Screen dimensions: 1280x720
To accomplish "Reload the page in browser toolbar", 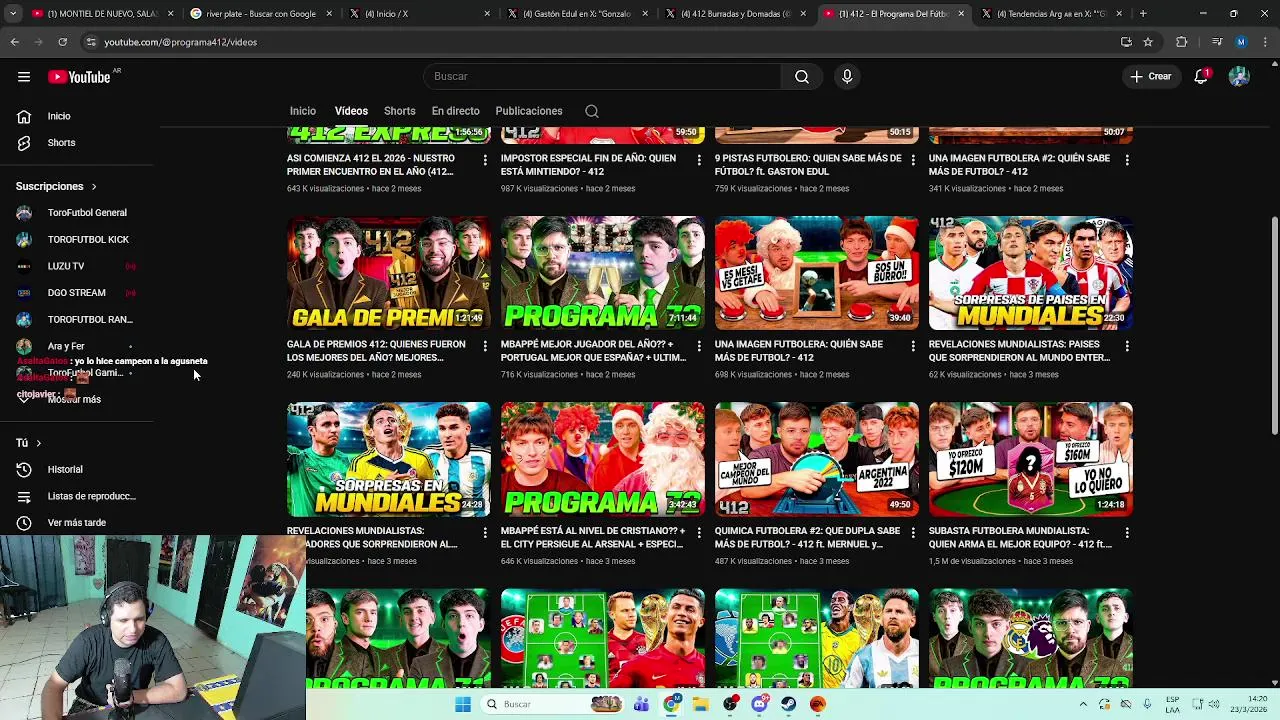I will [x=62, y=42].
